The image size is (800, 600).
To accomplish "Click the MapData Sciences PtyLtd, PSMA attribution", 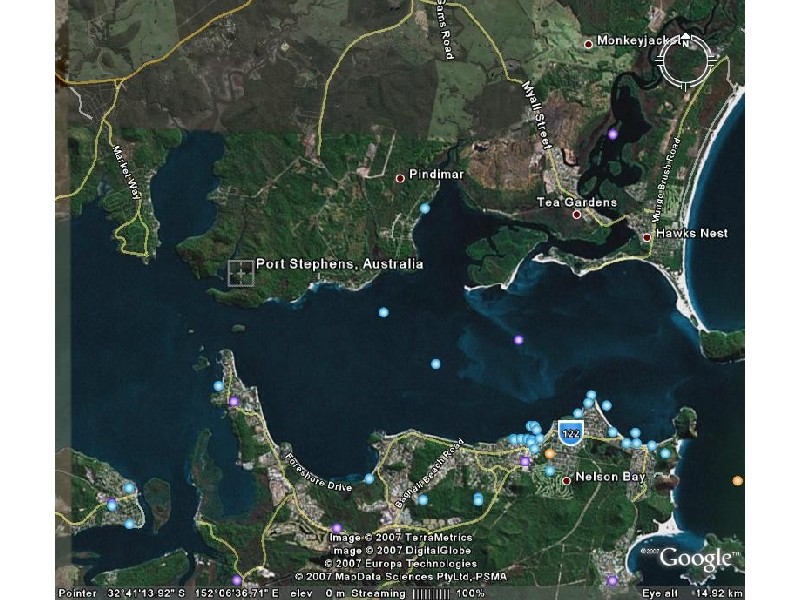I will pos(401,577).
